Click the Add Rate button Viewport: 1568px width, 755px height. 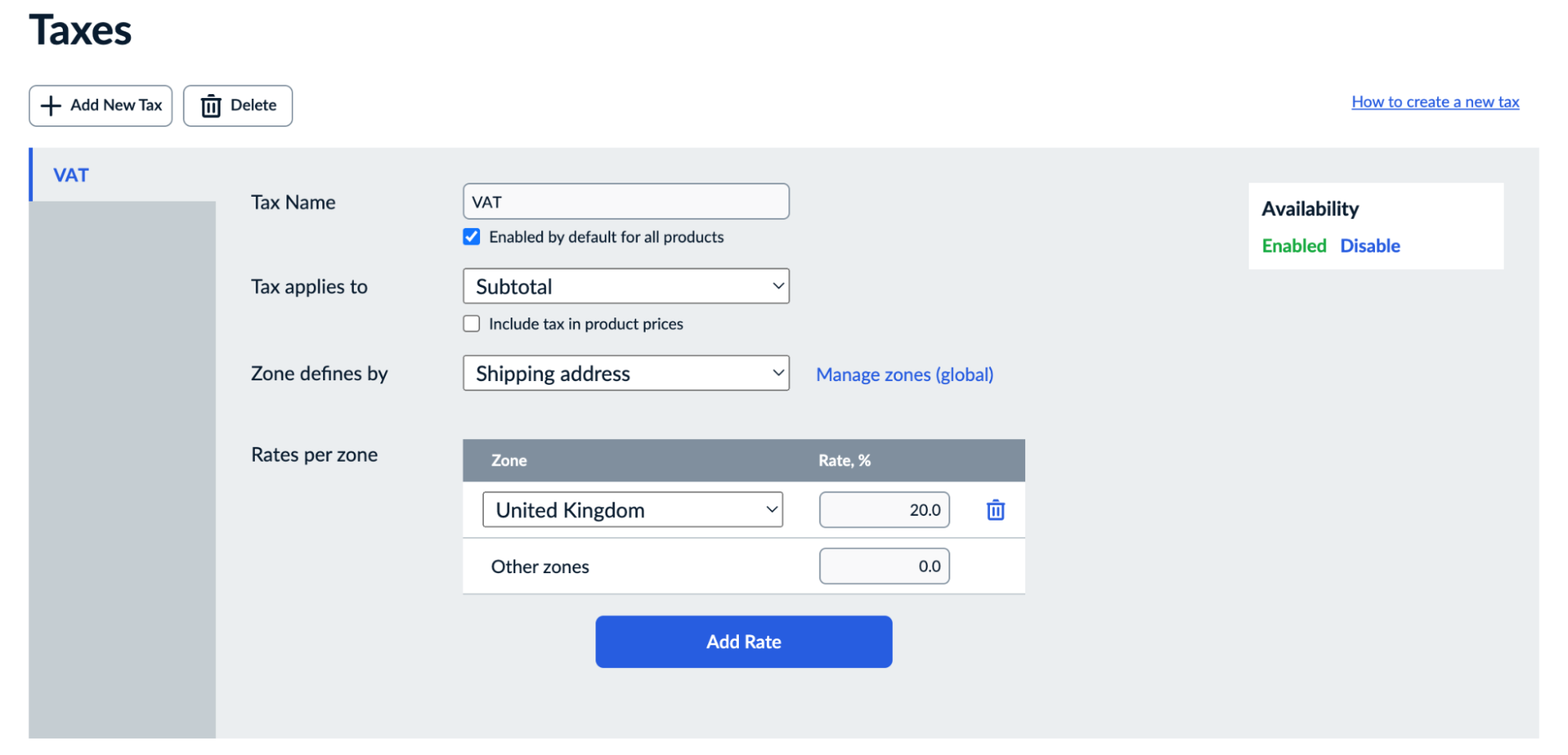pyautogui.click(x=743, y=641)
